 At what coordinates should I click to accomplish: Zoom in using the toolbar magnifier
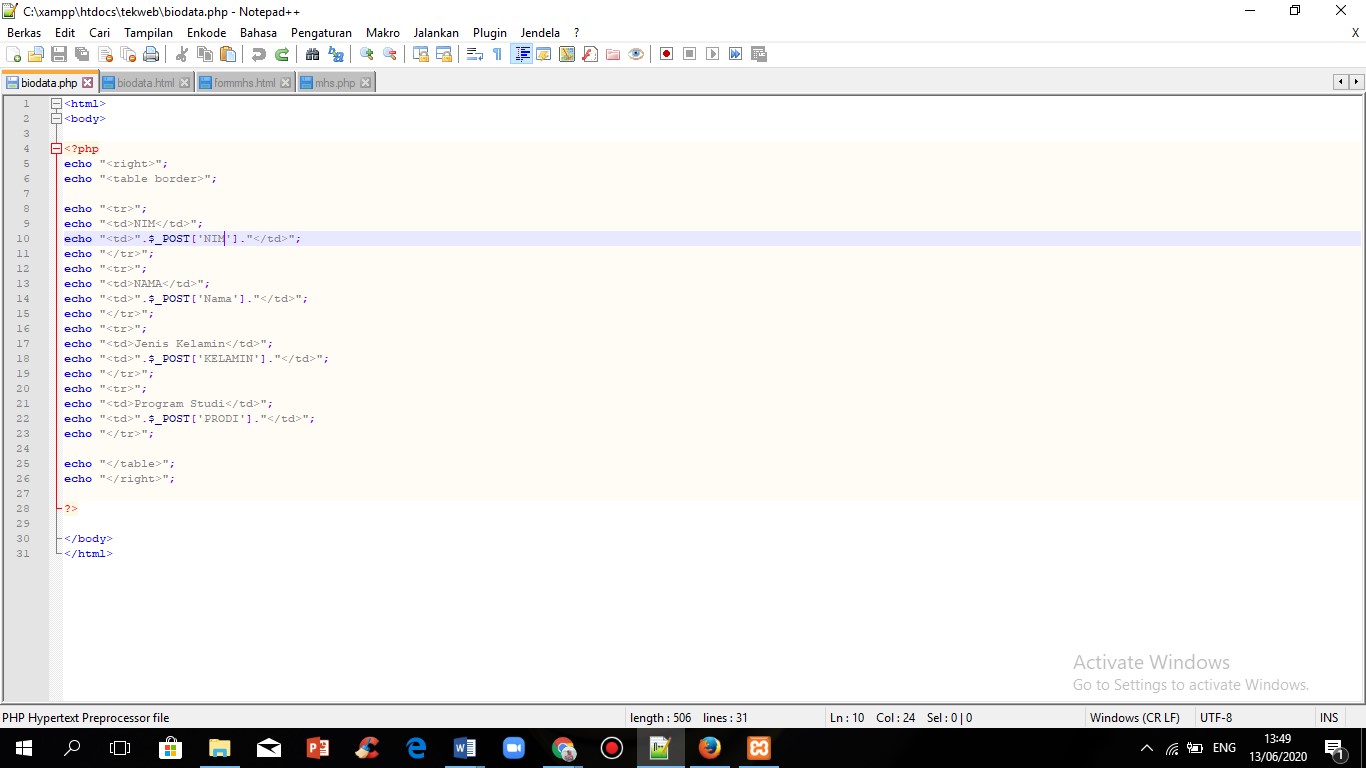[367, 54]
